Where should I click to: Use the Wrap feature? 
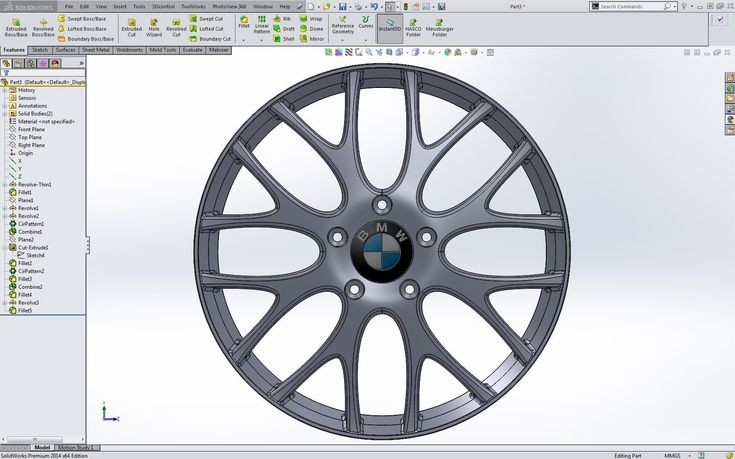tap(311, 19)
